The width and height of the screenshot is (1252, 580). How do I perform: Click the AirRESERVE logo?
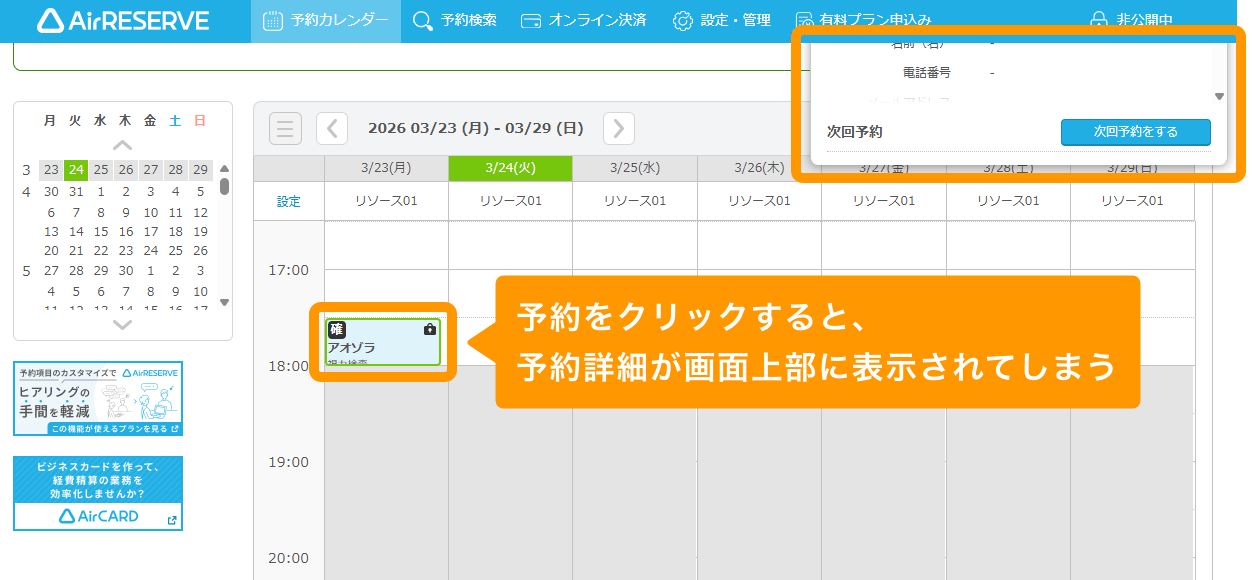point(123,21)
